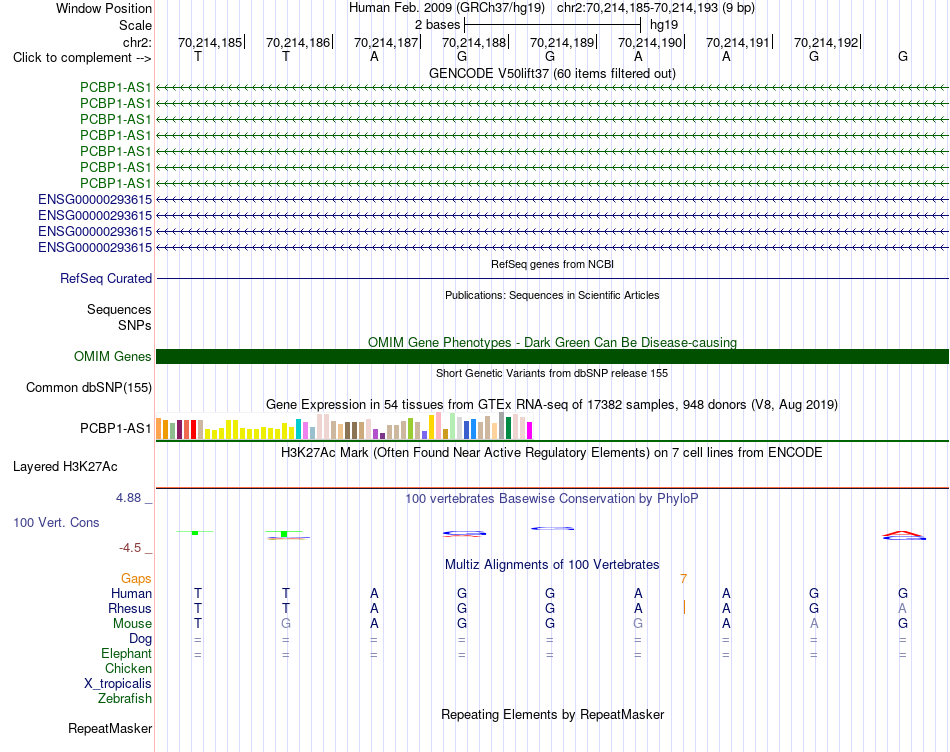Click the OMIM Genes track label
Screen dimensions: 950x752
[113, 356]
